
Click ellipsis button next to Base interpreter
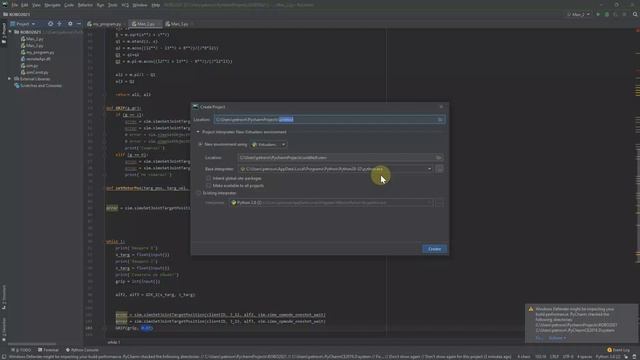tap(440, 169)
